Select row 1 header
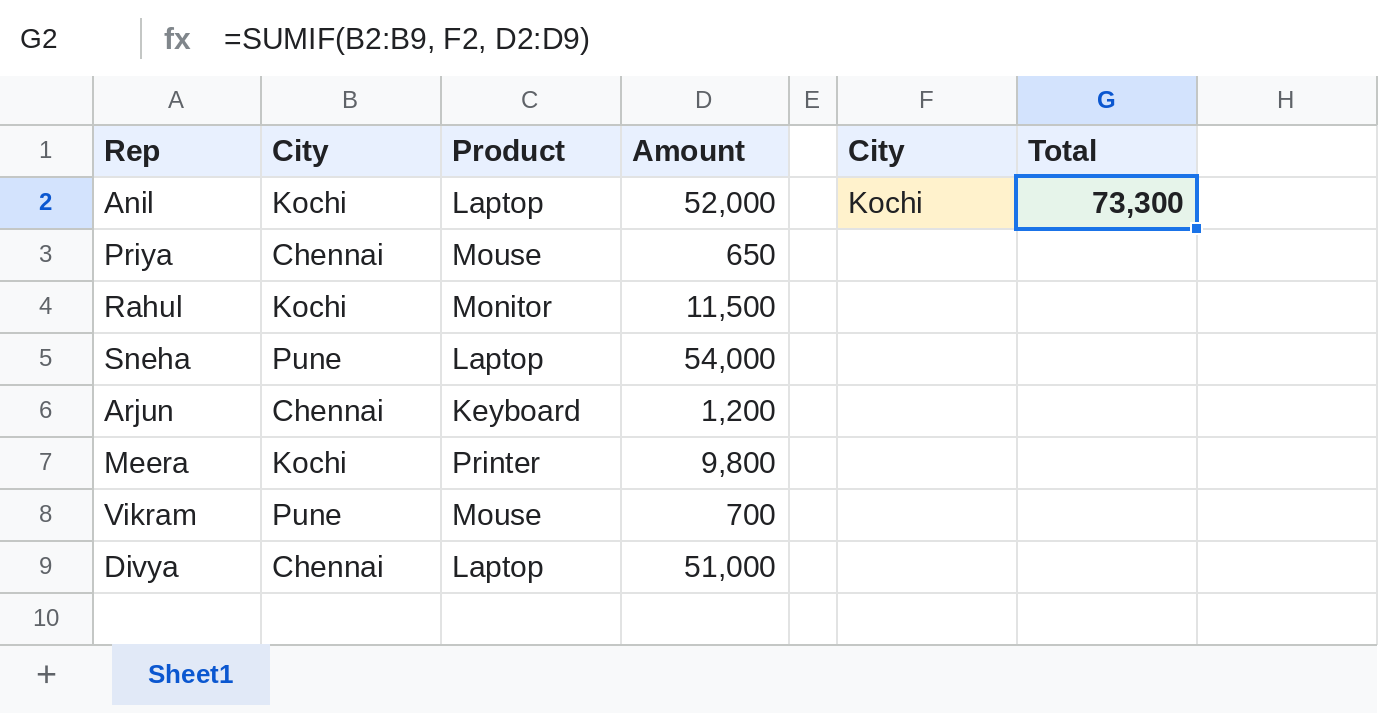This screenshot has height=714, width=1378. coord(46,151)
